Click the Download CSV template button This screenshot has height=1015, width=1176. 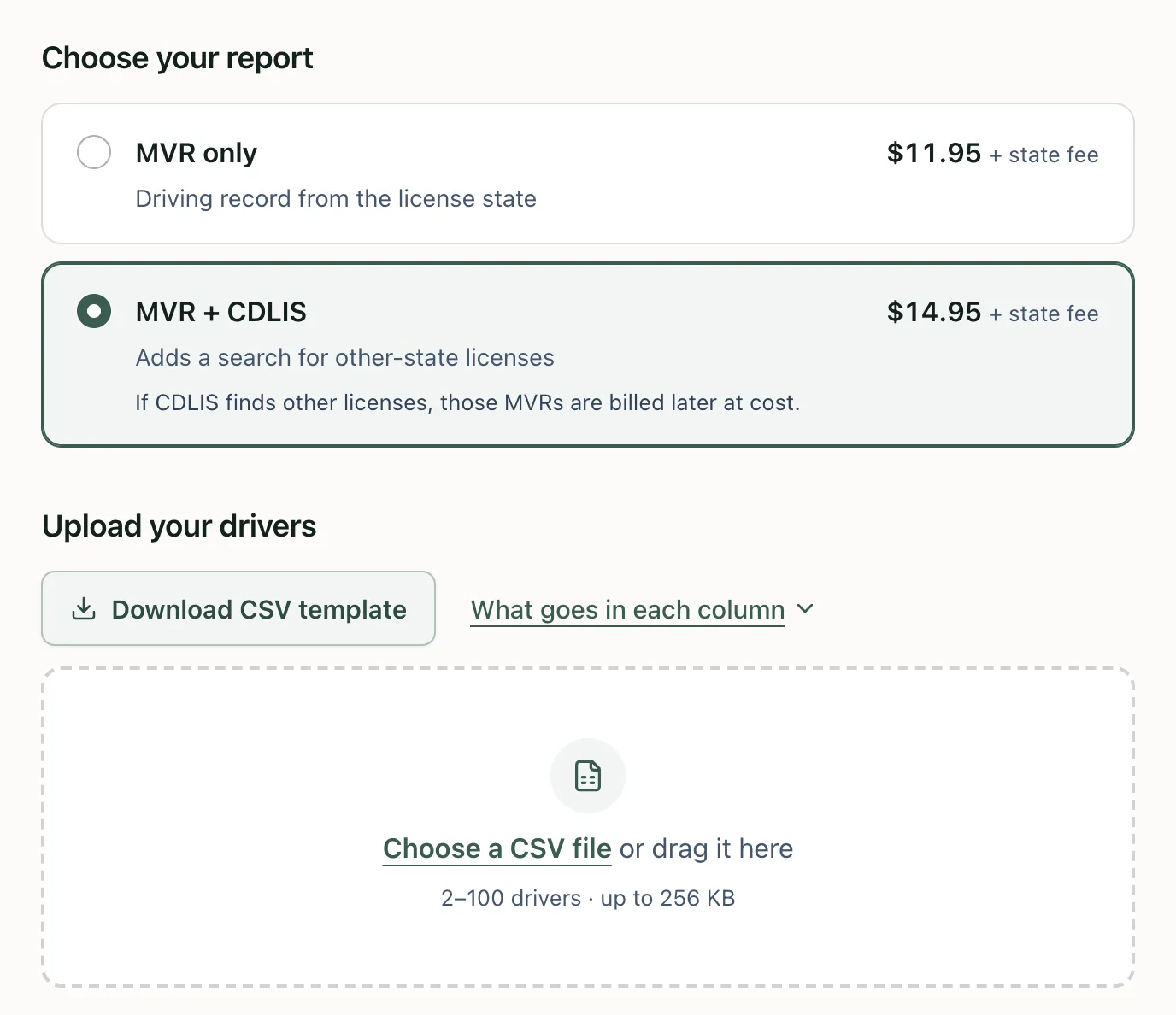tap(238, 608)
